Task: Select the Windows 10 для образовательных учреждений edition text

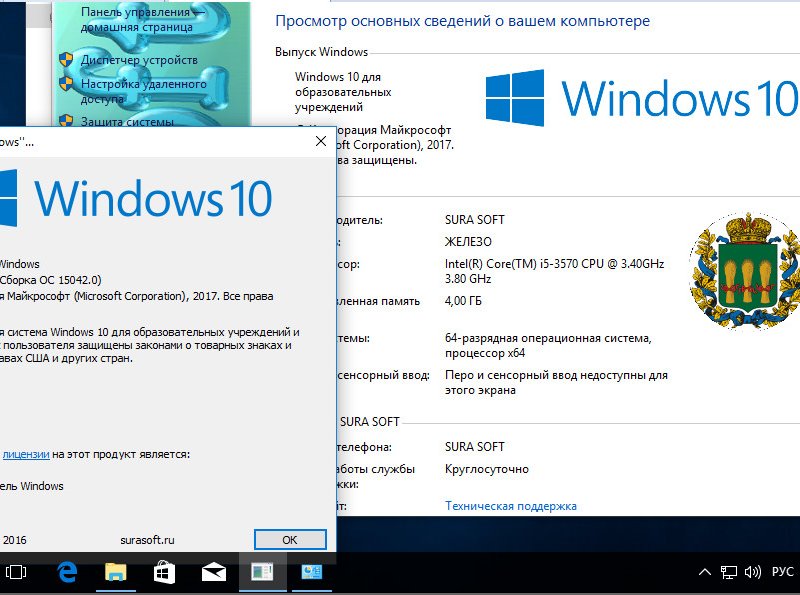Action: click(343, 92)
